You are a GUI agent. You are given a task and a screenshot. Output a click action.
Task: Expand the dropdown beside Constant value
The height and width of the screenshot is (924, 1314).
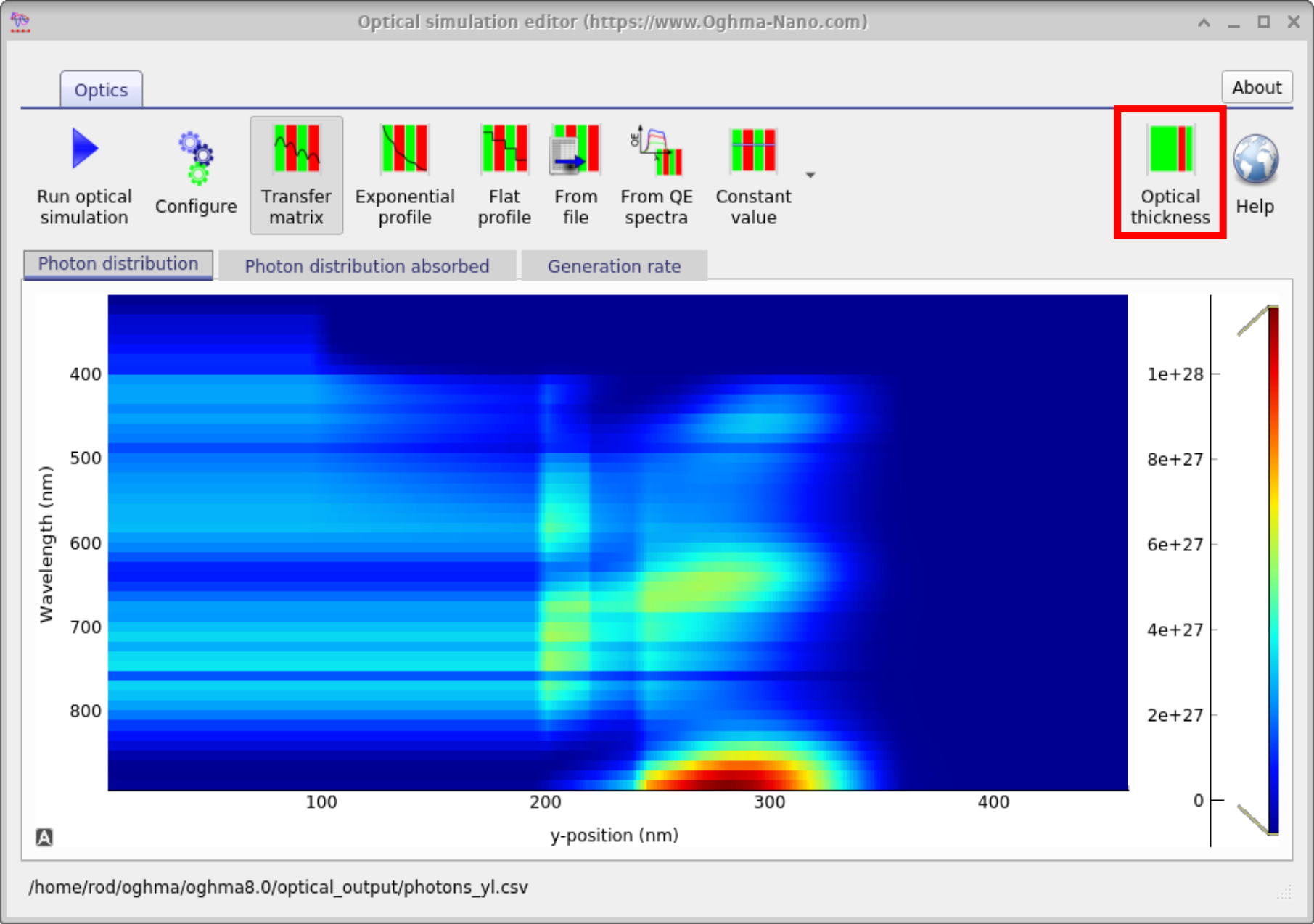click(810, 174)
